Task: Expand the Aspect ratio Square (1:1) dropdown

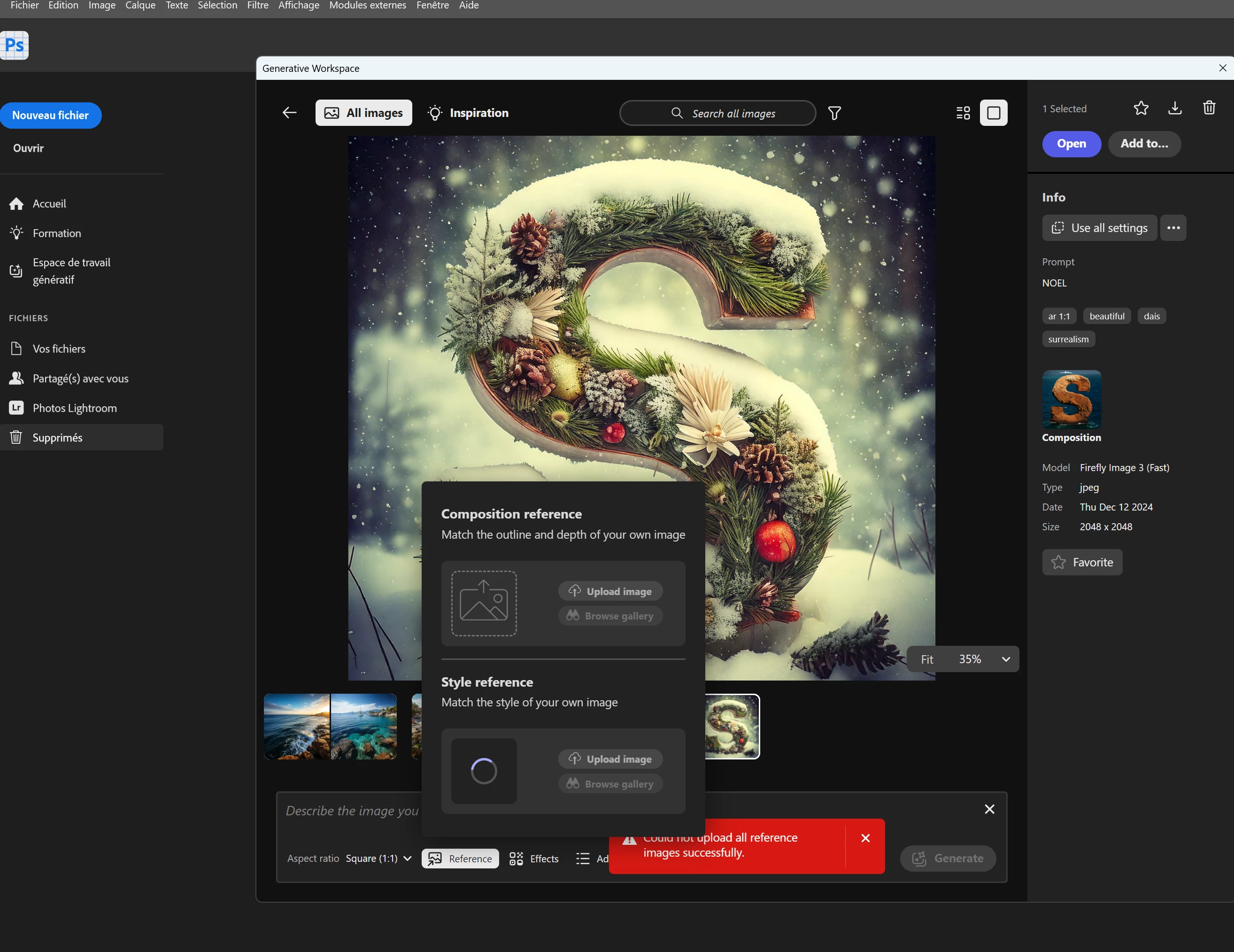Action: [x=378, y=859]
